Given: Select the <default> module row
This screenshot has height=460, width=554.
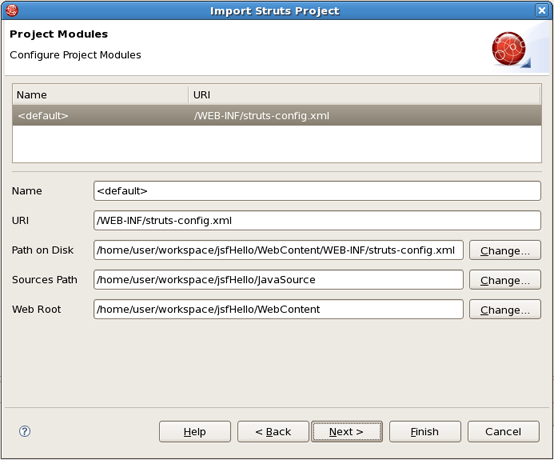Looking at the screenshot, I should point(277,115).
